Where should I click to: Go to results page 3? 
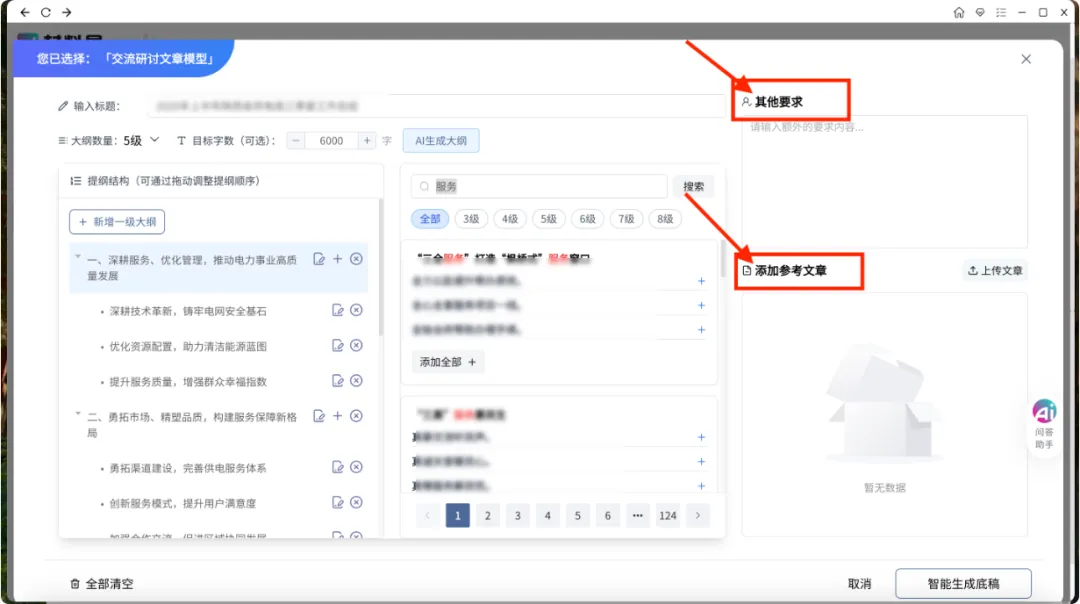pos(518,515)
